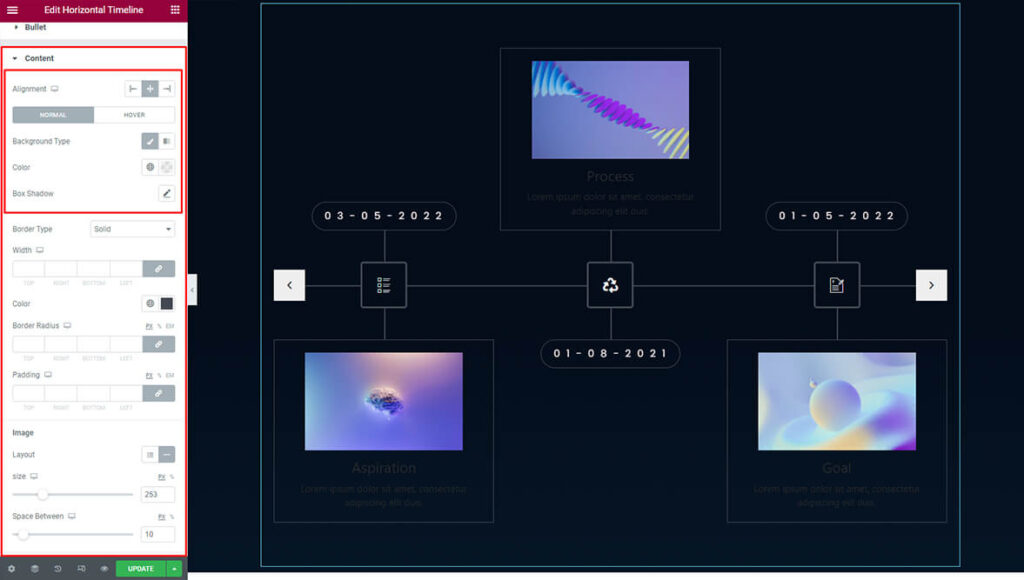This screenshot has height=580, width=1024.
Task: Preview changes with the eye icon
Action: (x=104, y=569)
